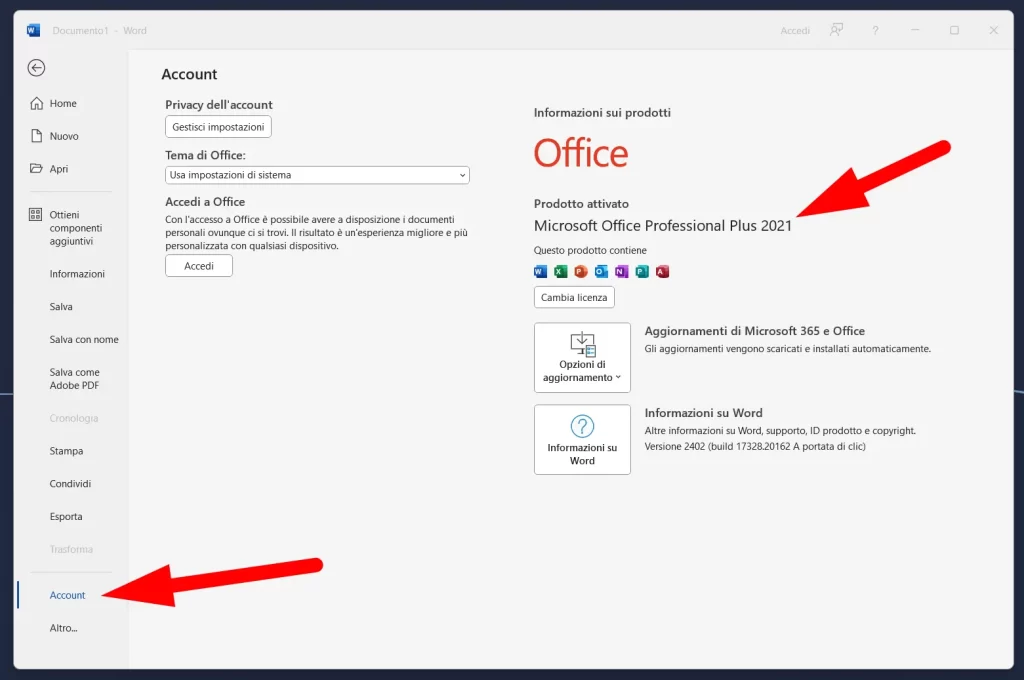This screenshot has height=680, width=1024.
Task: Select Apri in the sidebar
Action: click(59, 169)
